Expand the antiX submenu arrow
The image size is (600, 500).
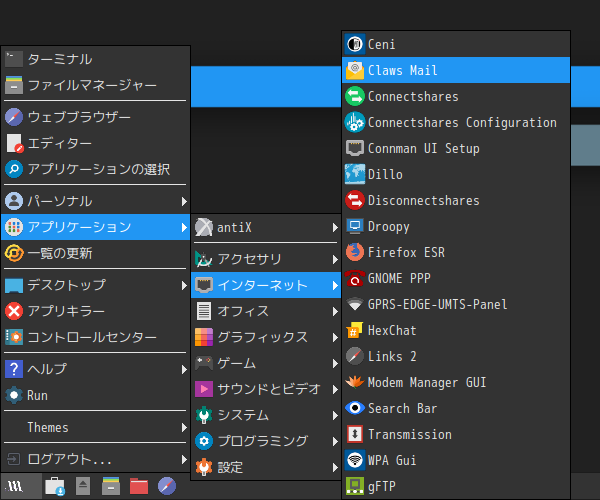335,228
